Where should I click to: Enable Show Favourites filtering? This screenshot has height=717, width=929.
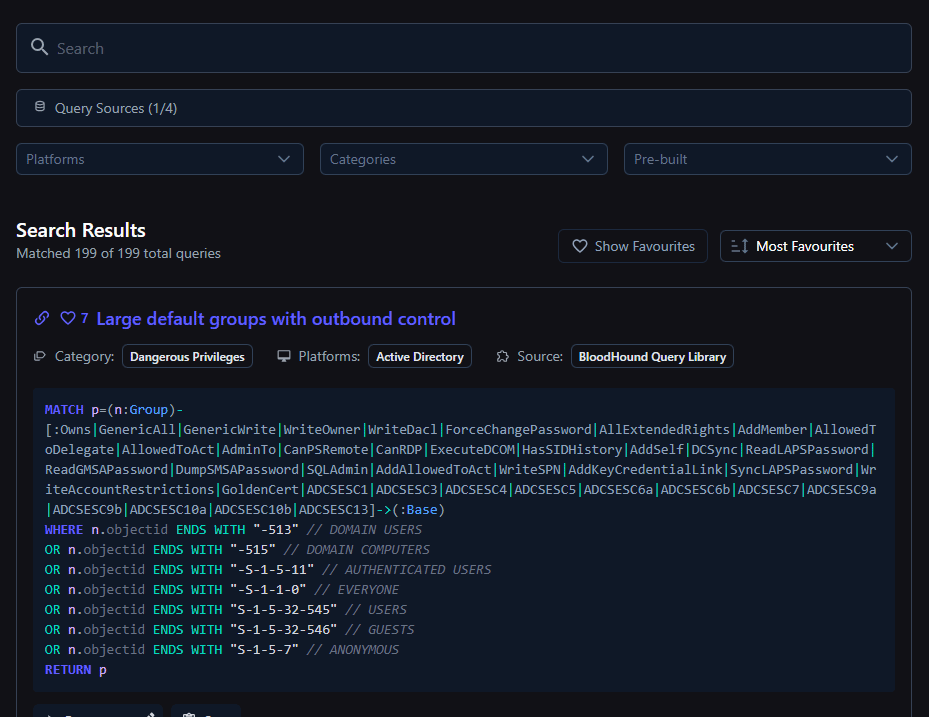coord(632,245)
